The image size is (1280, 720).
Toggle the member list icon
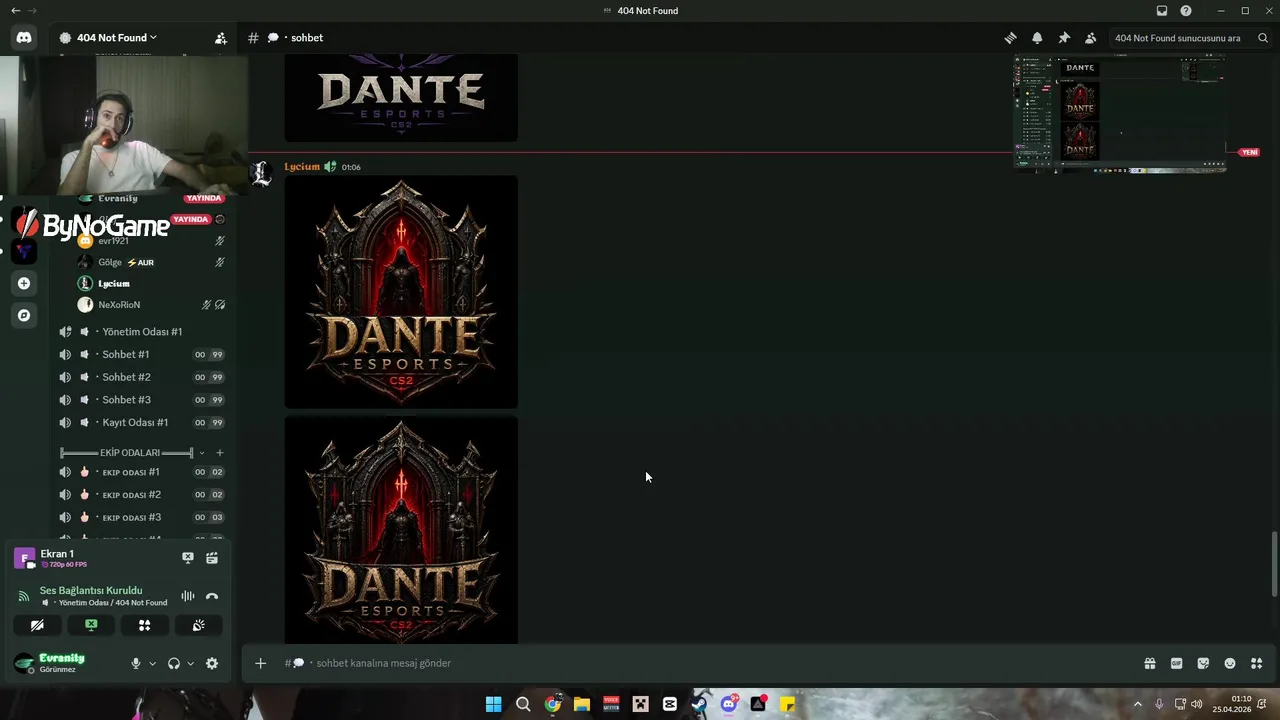pos(1091,38)
